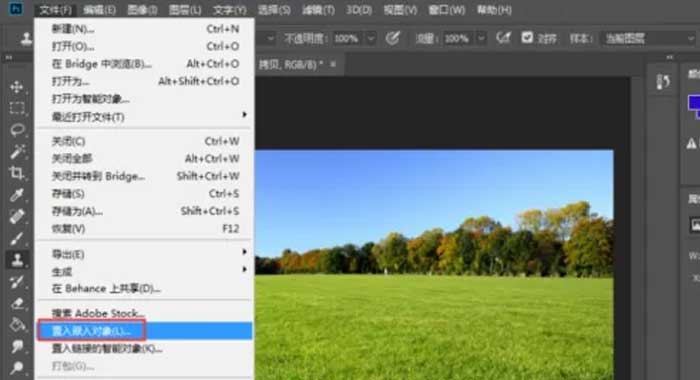Select the Clone Stamp tool in toolbar
The height and width of the screenshot is (380, 700).
17,260
